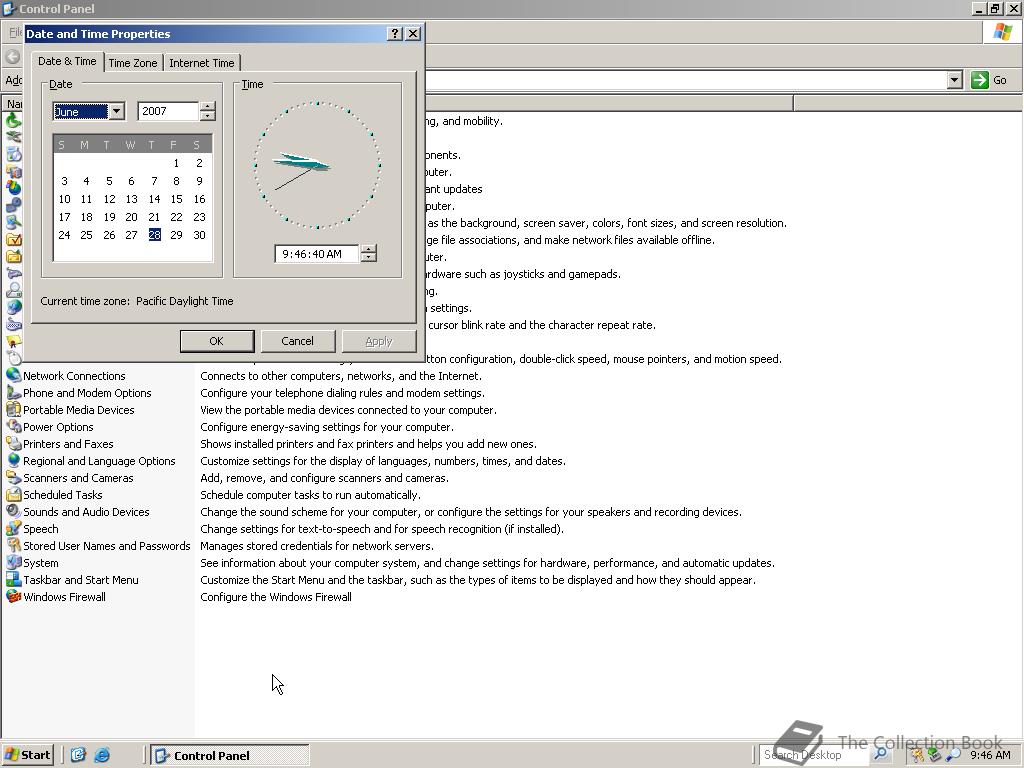The height and width of the screenshot is (768, 1024).
Task: Select day 24 in the calendar
Action: click(x=64, y=235)
